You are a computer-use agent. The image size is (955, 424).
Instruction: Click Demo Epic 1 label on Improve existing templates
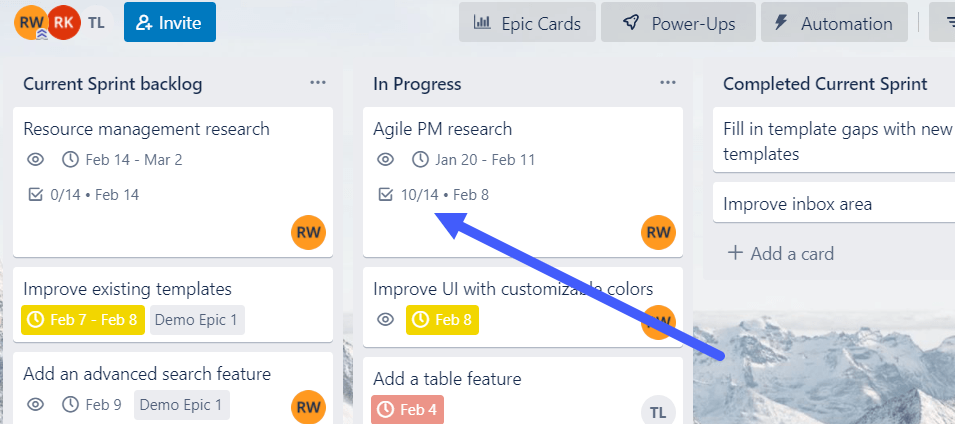(x=197, y=320)
